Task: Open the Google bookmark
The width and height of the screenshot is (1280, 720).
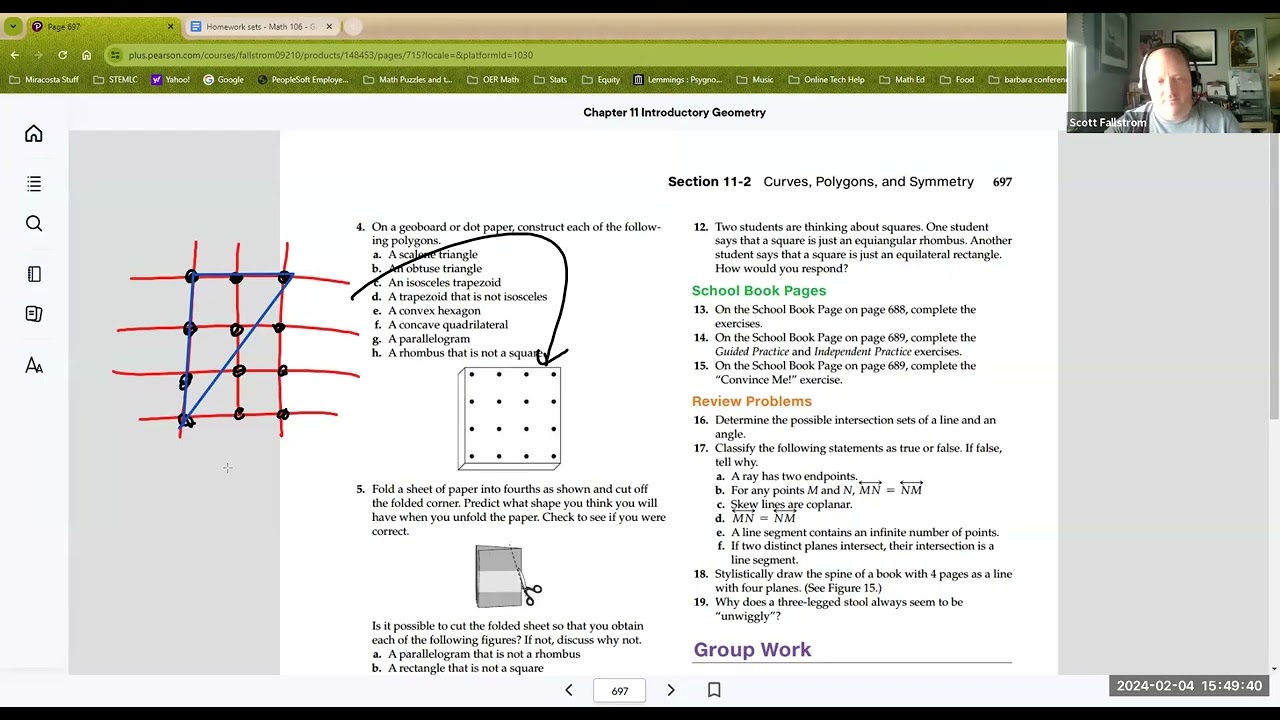Action: tap(223, 80)
